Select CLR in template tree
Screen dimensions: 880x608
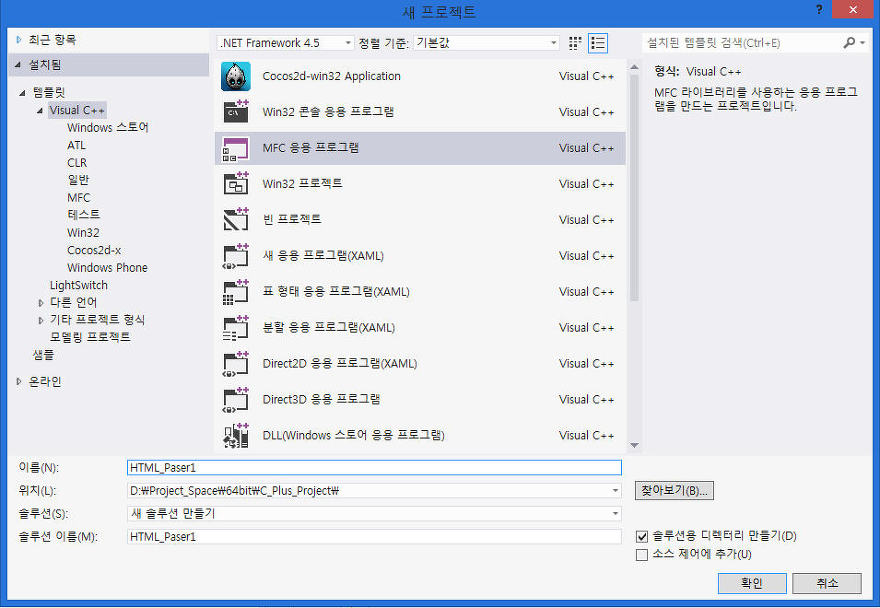77,163
